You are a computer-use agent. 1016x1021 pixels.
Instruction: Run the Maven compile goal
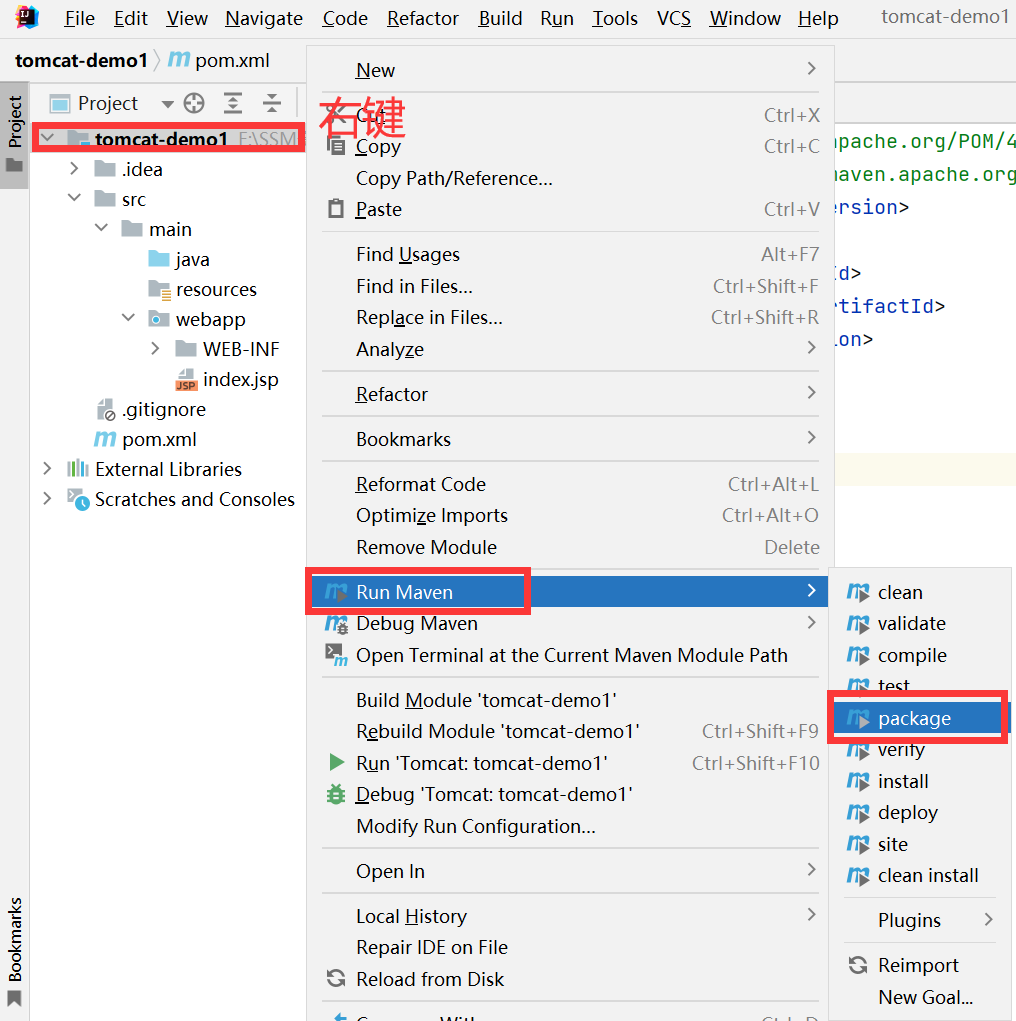[x=920, y=655]
